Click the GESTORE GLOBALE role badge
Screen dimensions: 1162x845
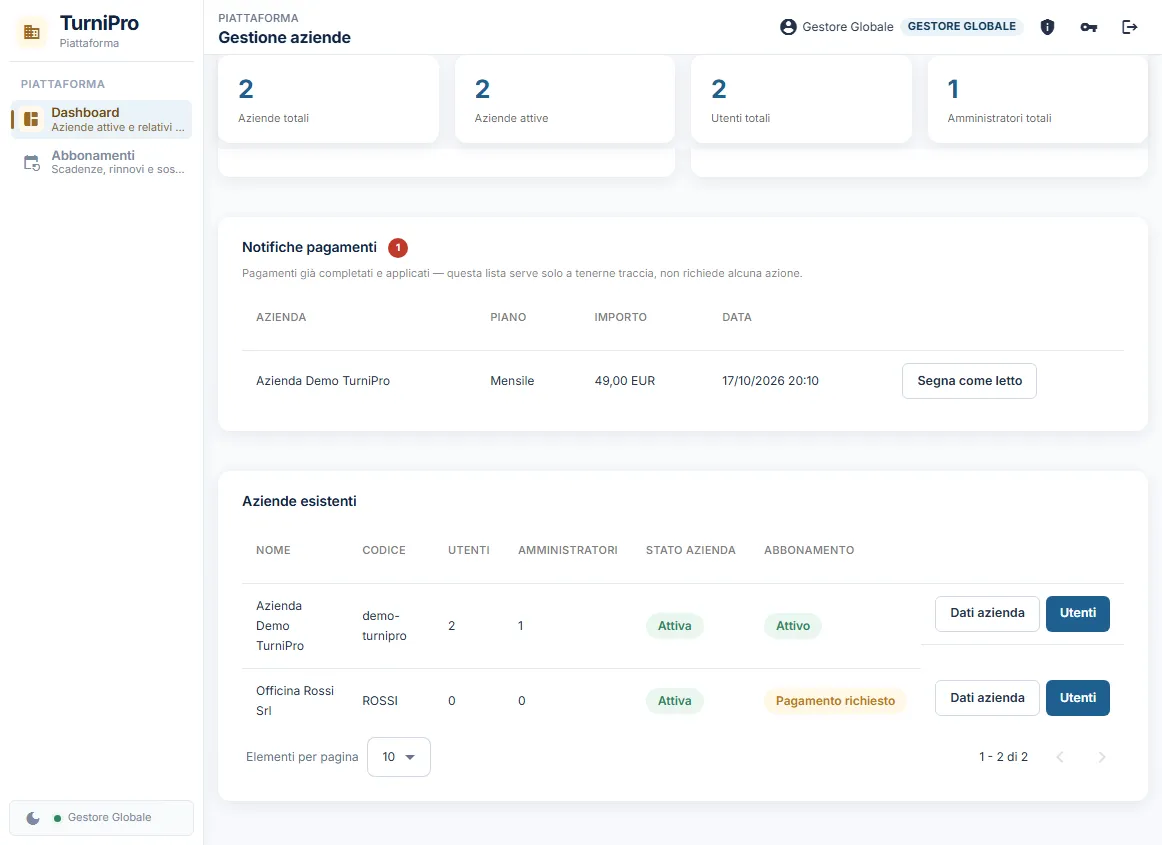(x=962, y=27)
